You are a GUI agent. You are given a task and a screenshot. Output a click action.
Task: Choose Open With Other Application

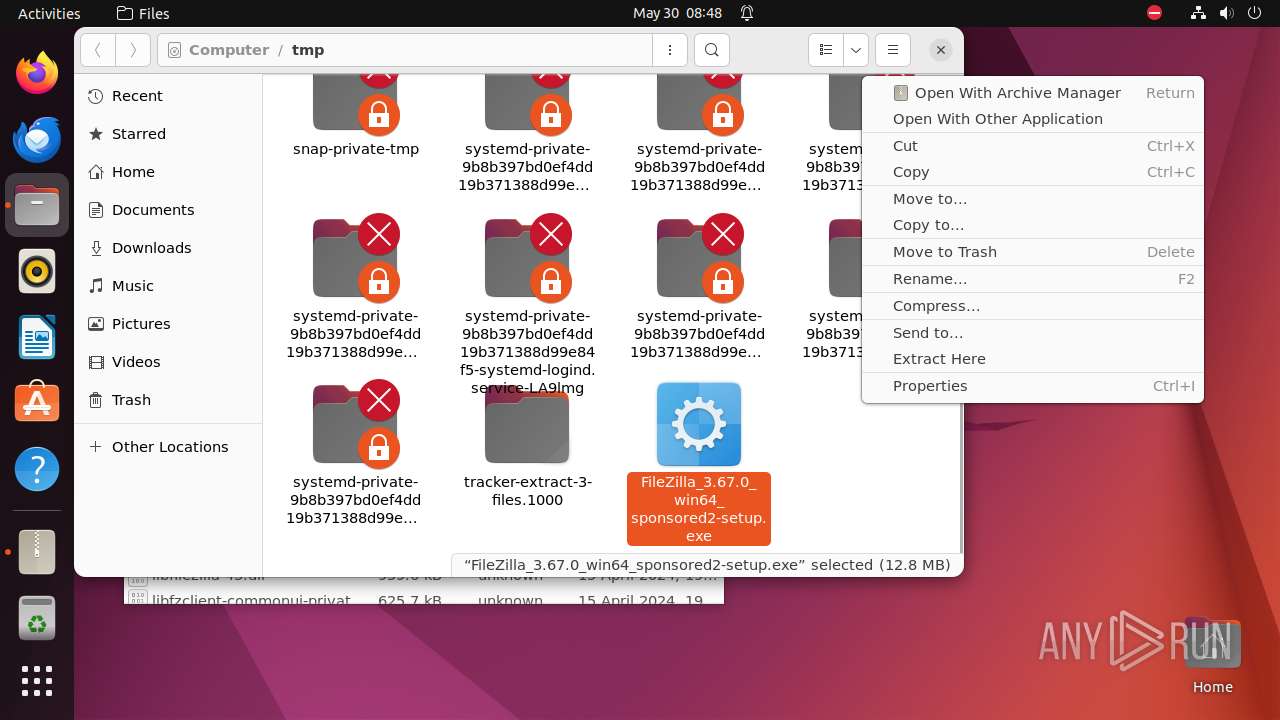coord(1032,119)
